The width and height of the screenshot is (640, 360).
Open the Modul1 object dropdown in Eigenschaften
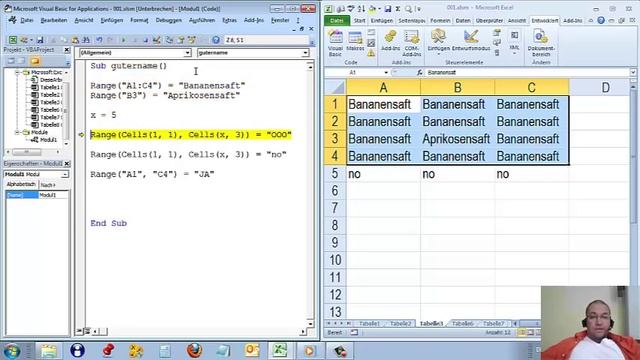(x=64, y=174)
